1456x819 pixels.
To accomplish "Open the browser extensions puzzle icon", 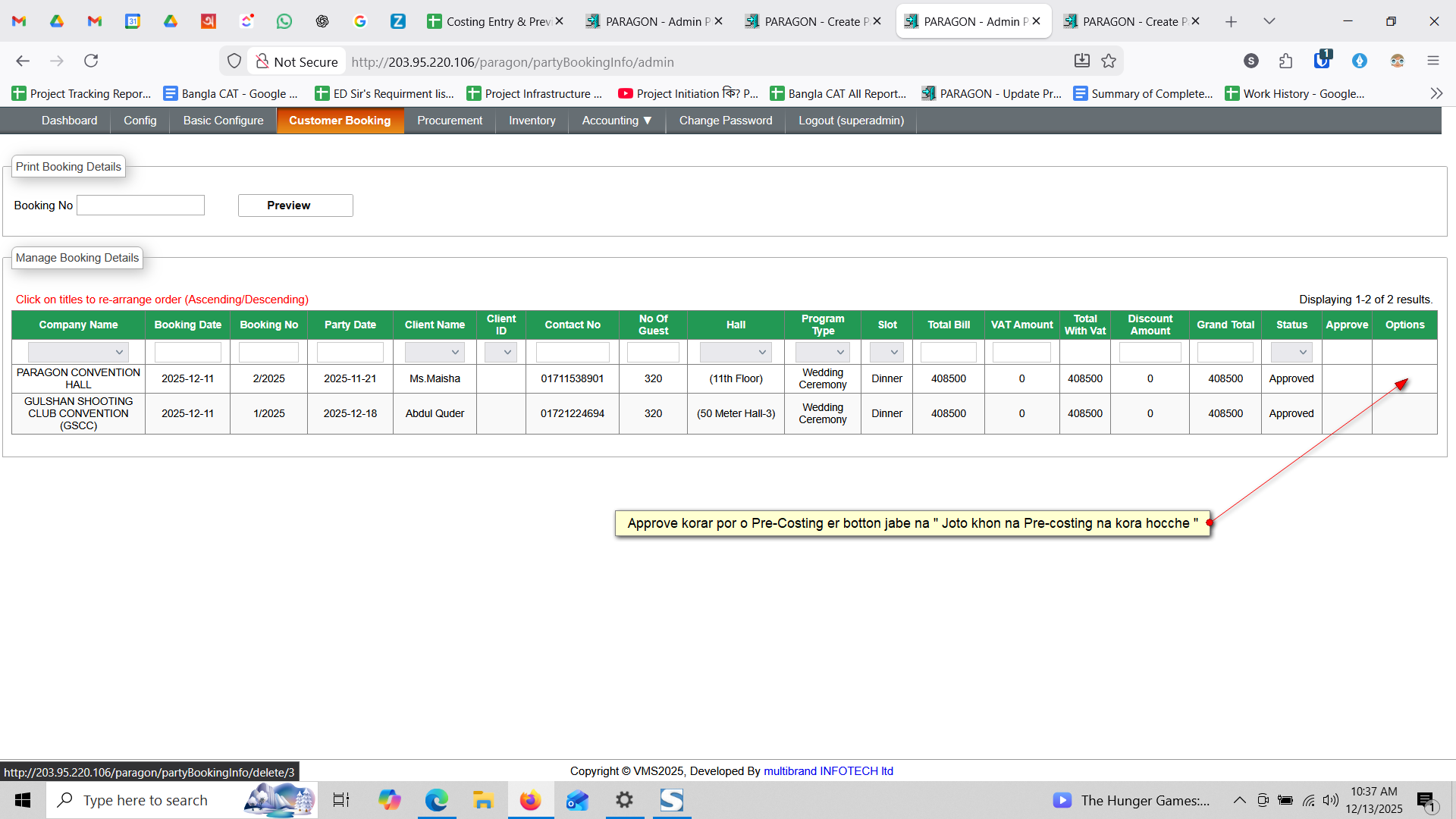I will [1285, 61].
